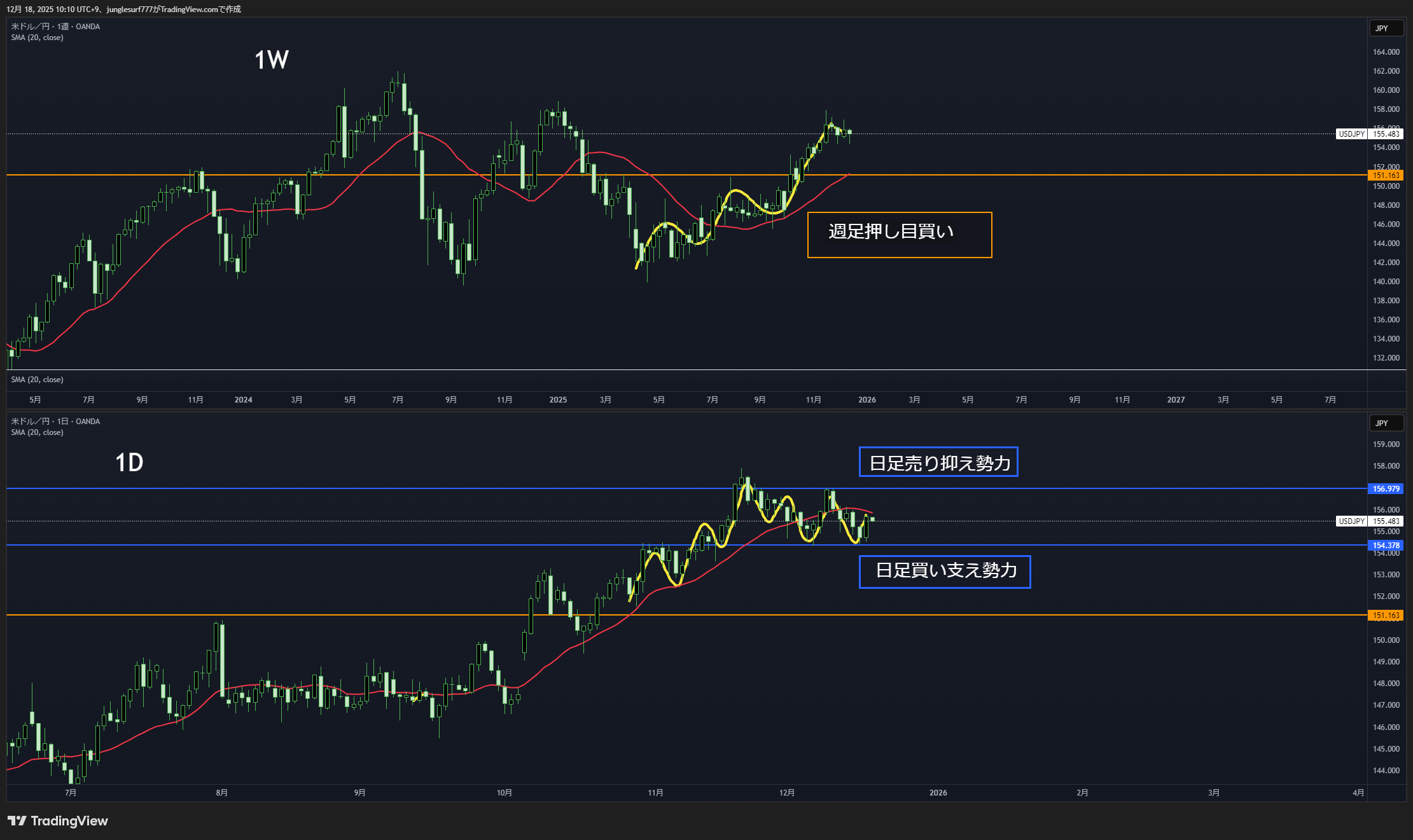1413x840 pixels.
Task: Click daily chart title 米ドル/円 1日 OANDA
Action: pos(55,422)
